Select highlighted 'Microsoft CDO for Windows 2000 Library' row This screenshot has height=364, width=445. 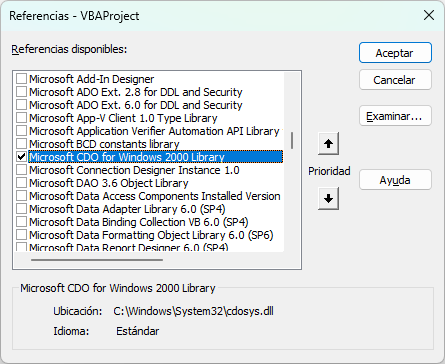point(156,157)
